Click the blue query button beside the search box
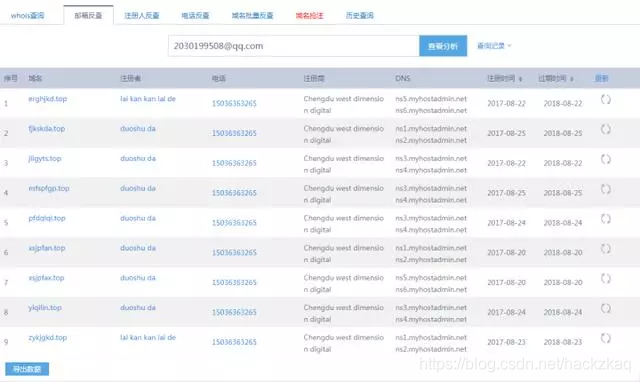 tap(443, 46)
